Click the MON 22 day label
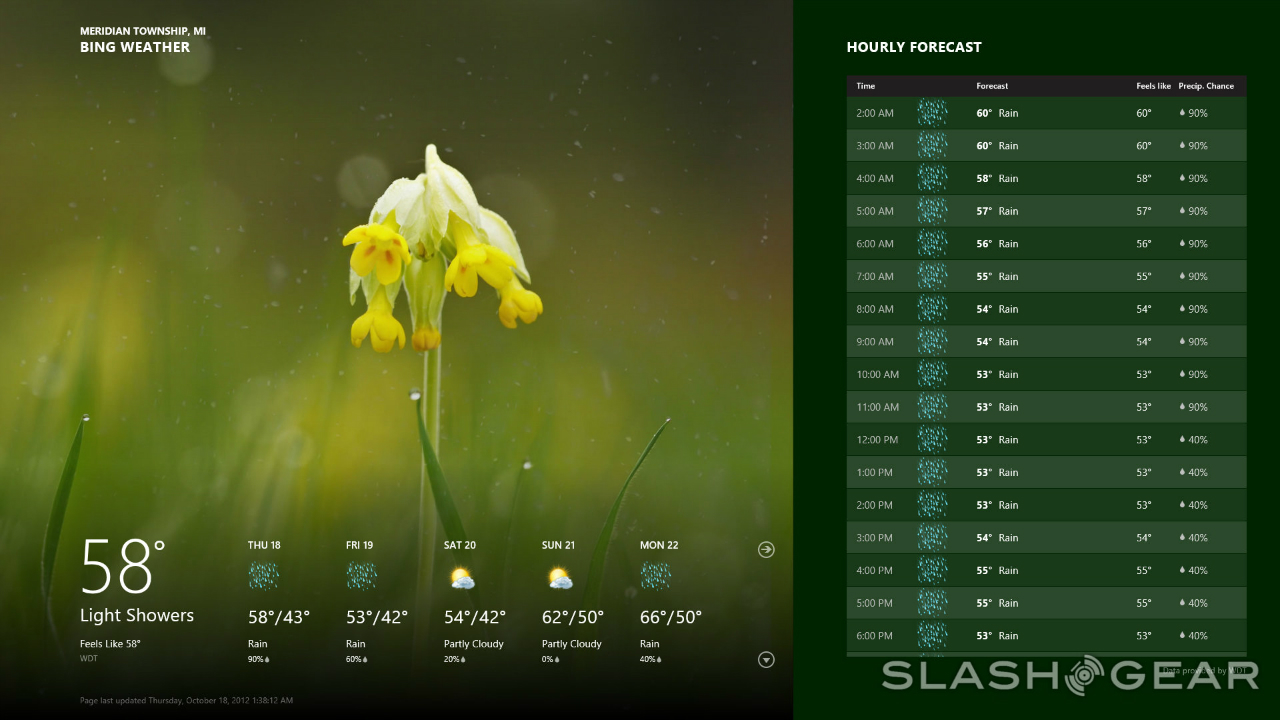The width and height of the screenshot is (1280, 720). (659, 545)
